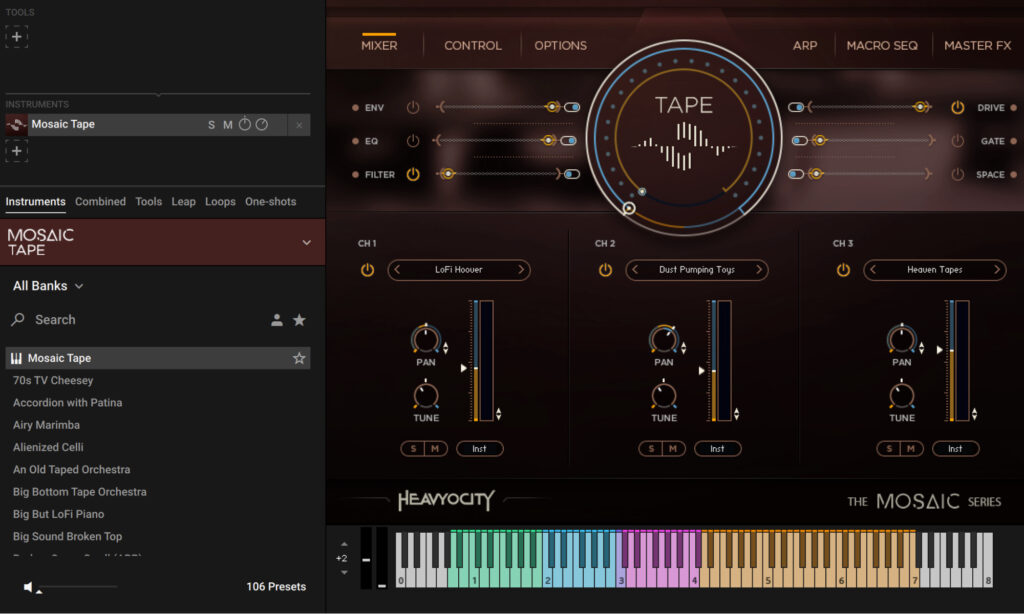The height and width of the screenshot is (614, 1024).
Task: Click the favorites star beside the user icon
Action: (299, 319)
